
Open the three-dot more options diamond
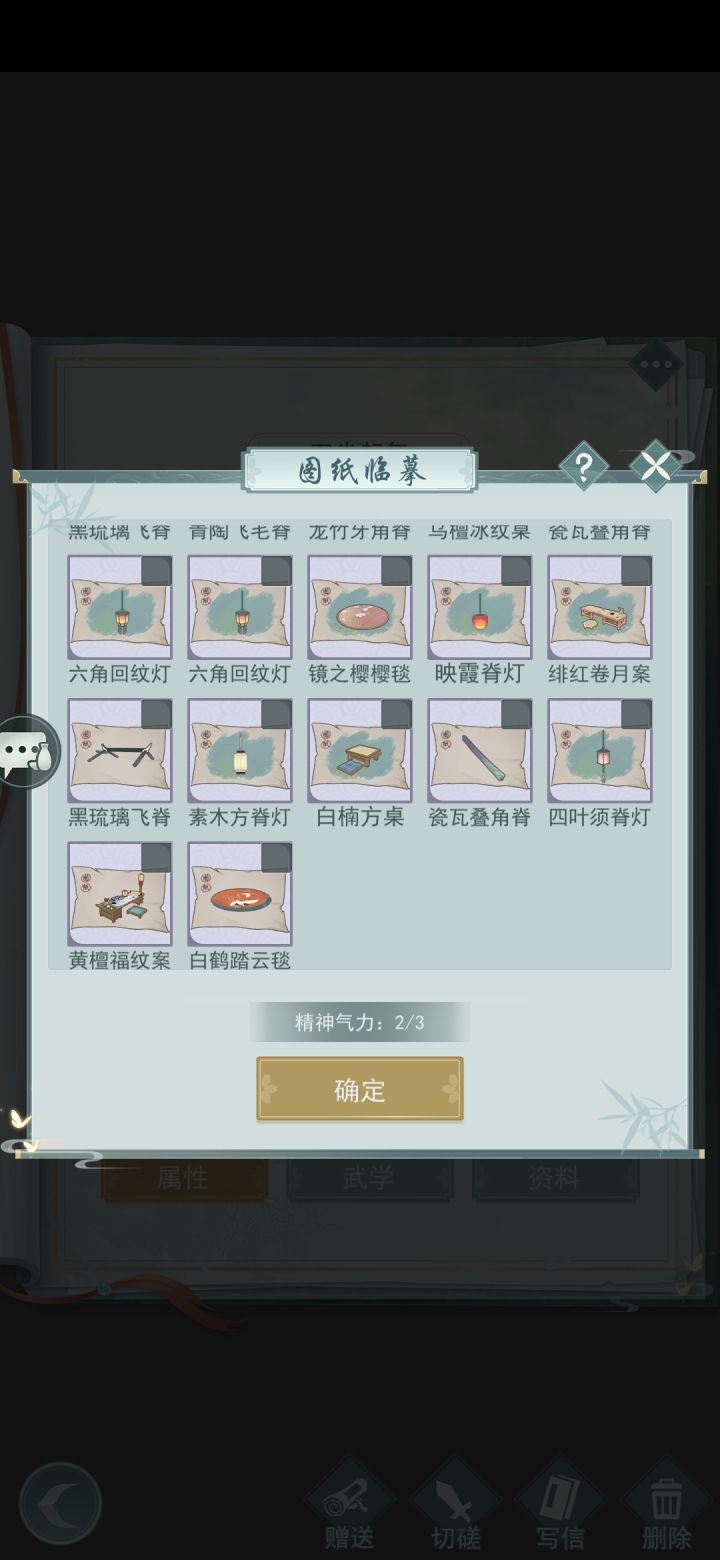click(x=656, y=365)
